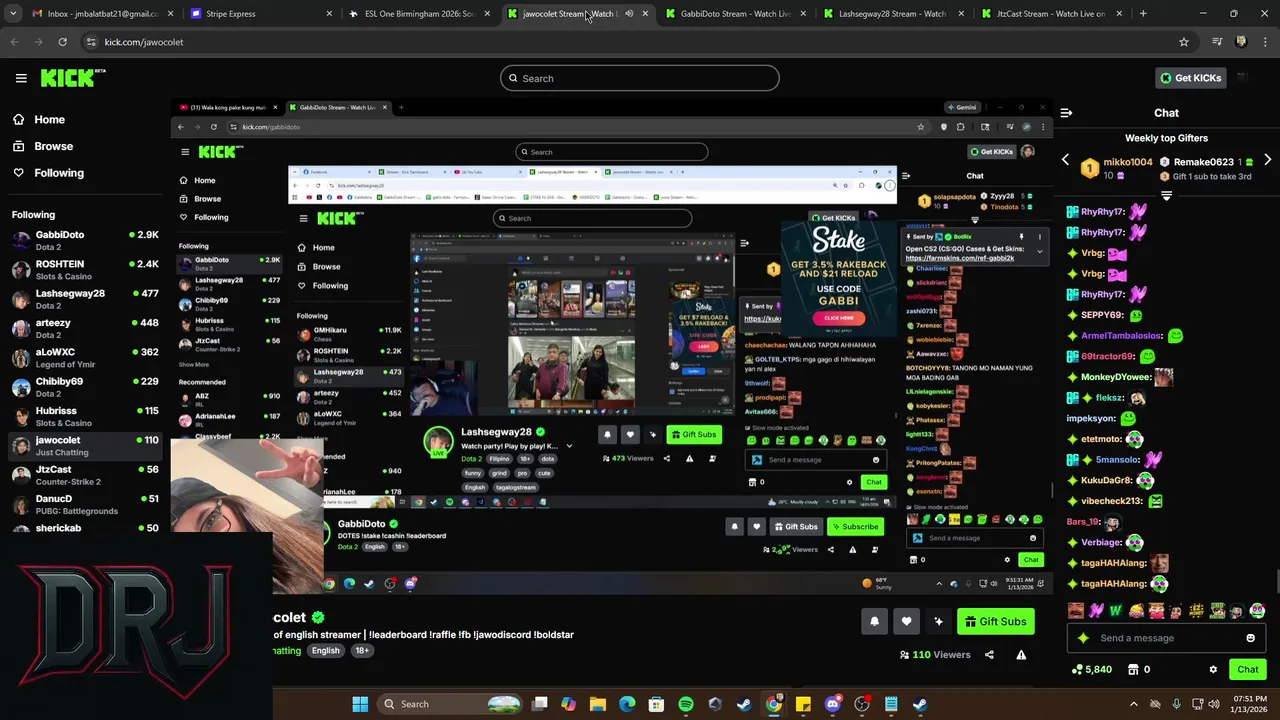Open Chrome media control icon in toolbar
The height and width of the screenshot is (720, 1280).
point(1217,42)
